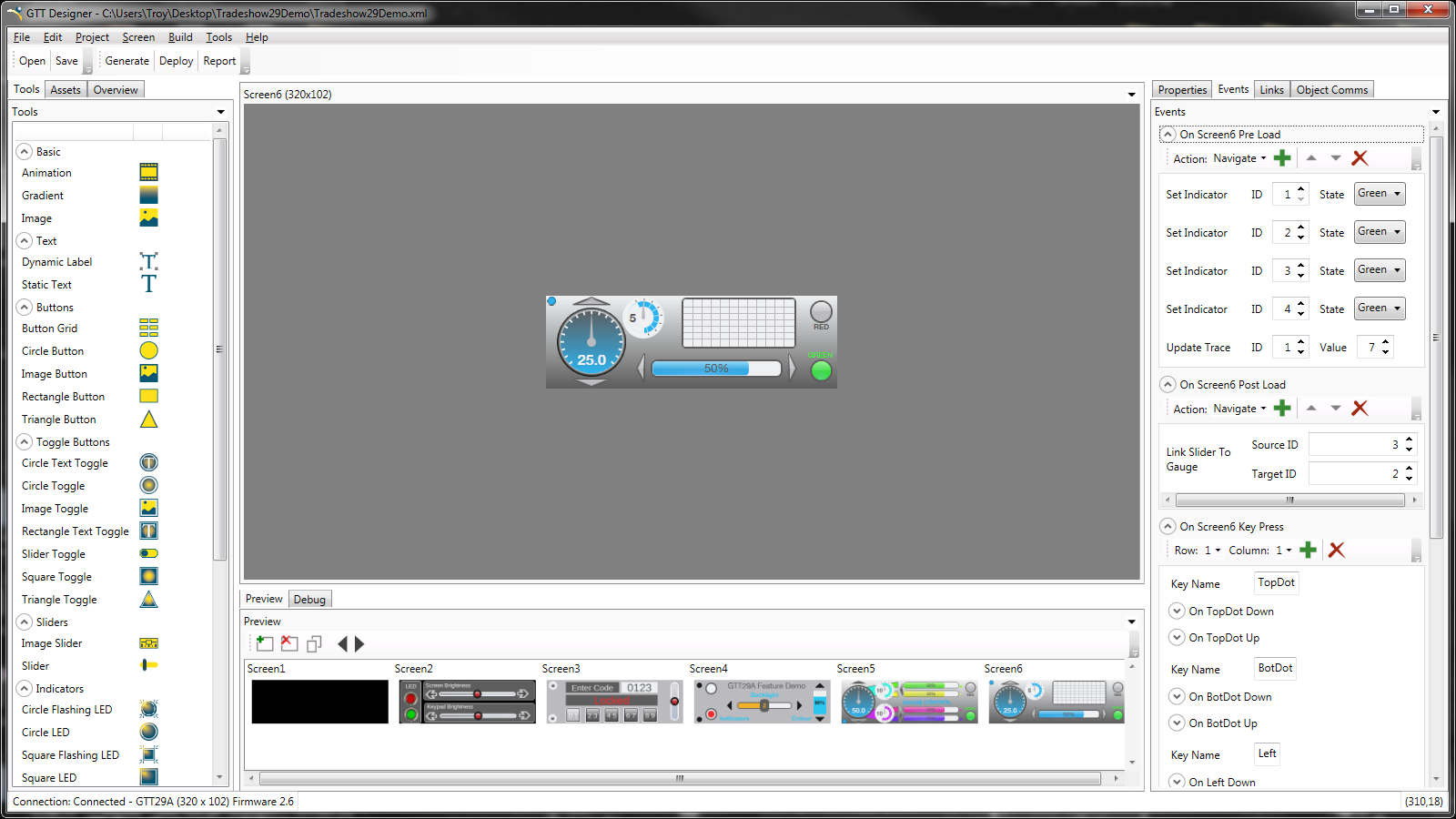Screen dimensions: 1456x819
Task: Click the Preview horizontal scrollbar
Action: (680, 778)
